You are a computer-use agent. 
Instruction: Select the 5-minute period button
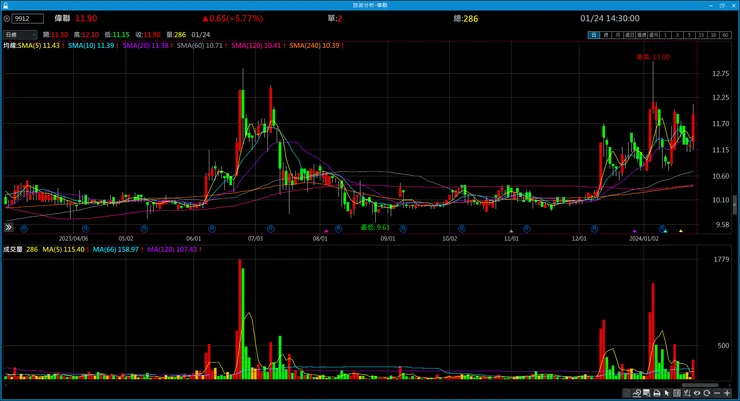[690, 35]
